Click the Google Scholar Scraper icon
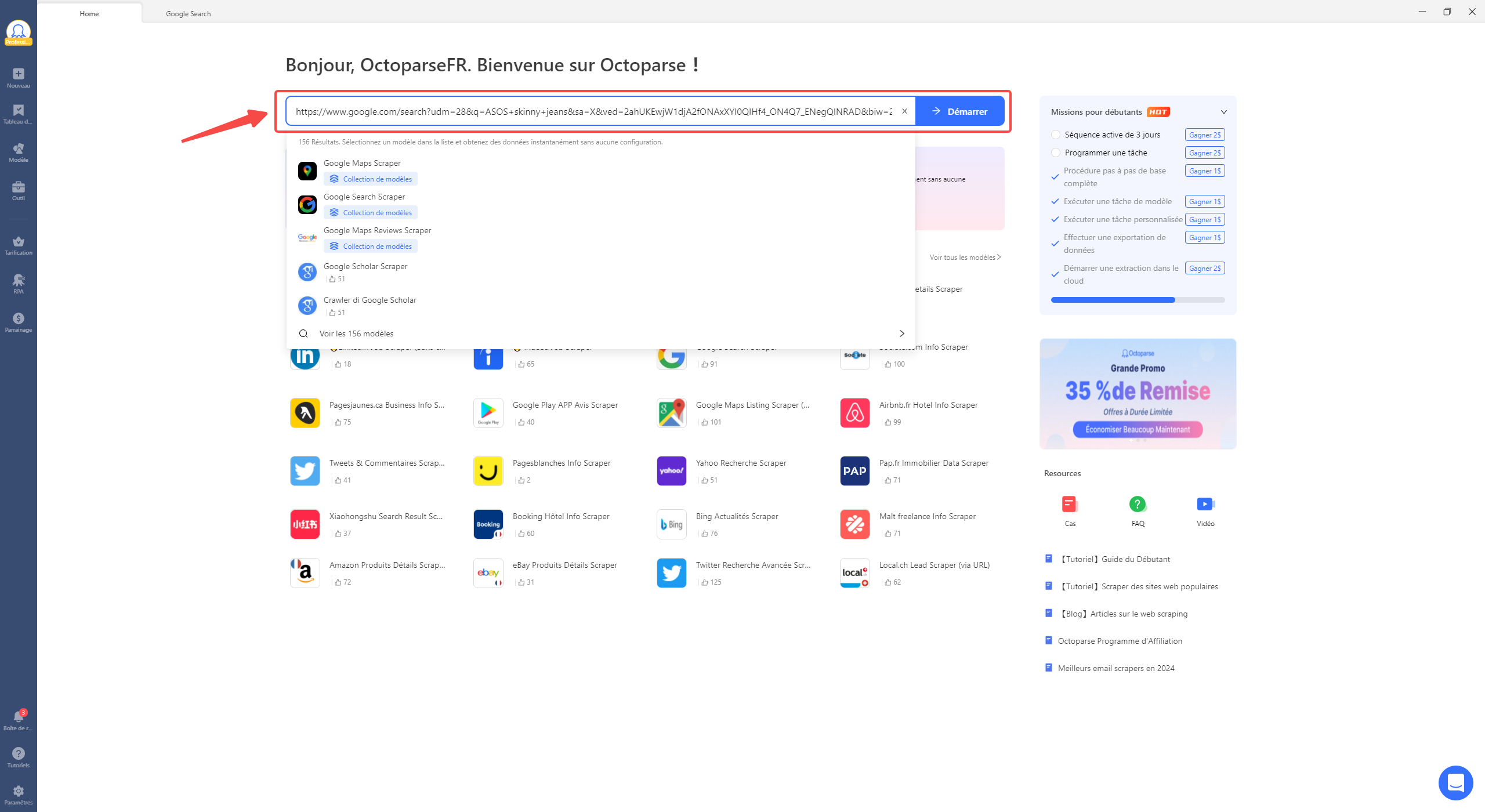The height and width of the screenshot is (812, 1485). point(307,272)
